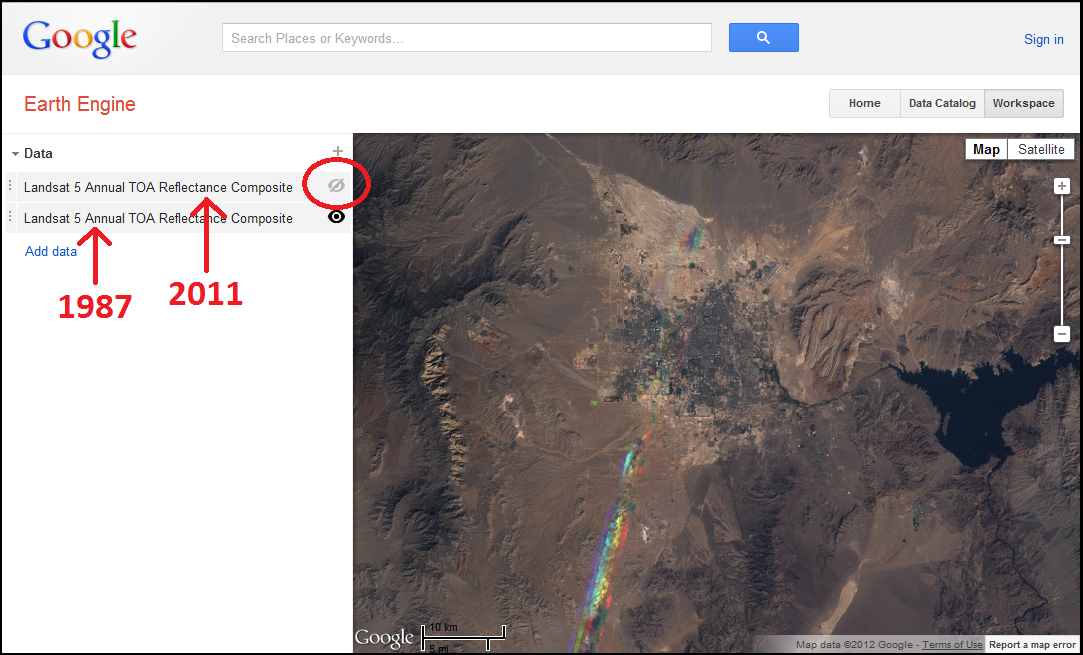Click the Sign in link
Image resolution: width=1083 pixels, height=655 pixels.
[1044, 39]
